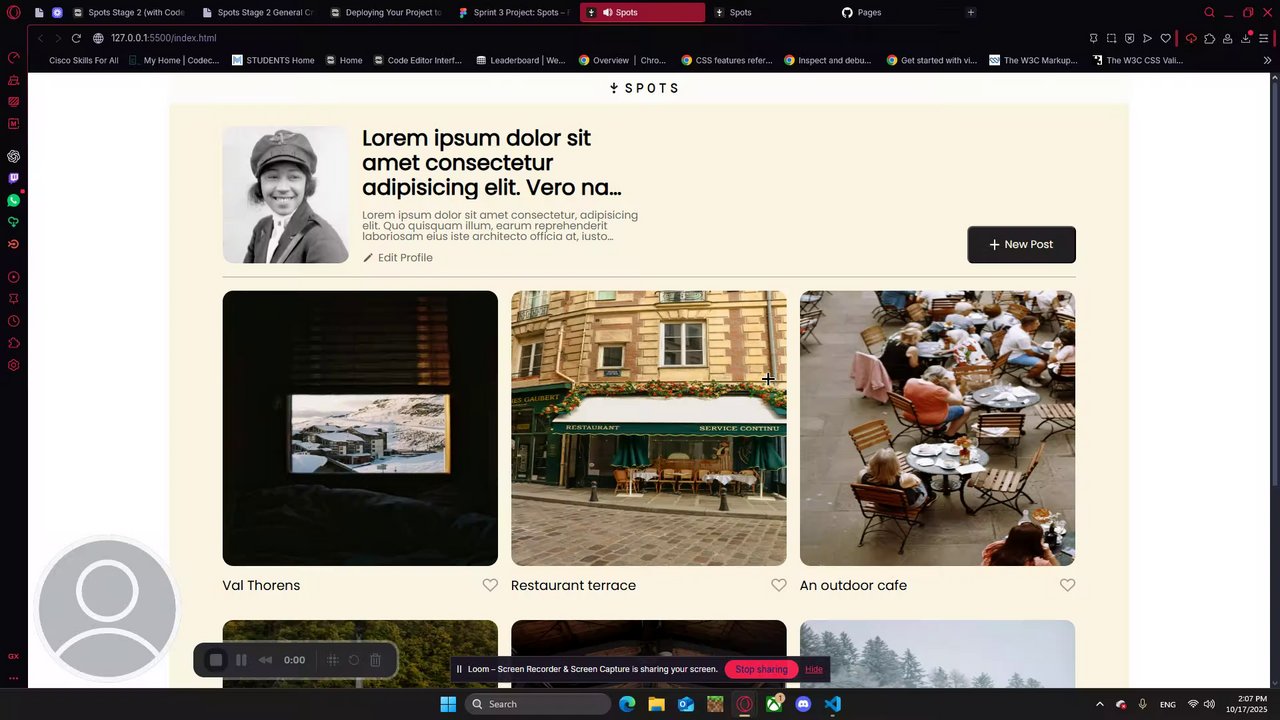
Task: Open sidebar more options dots
Action: (14, 678)
